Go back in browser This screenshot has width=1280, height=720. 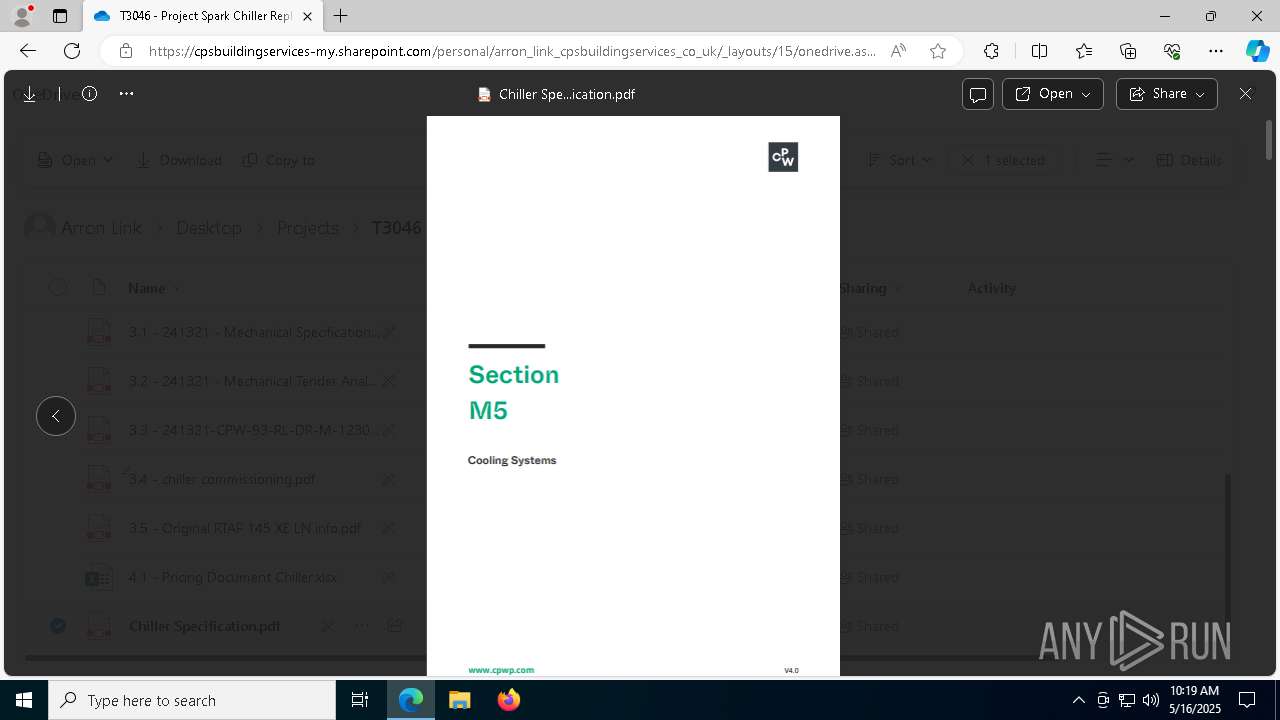(28, 51)
